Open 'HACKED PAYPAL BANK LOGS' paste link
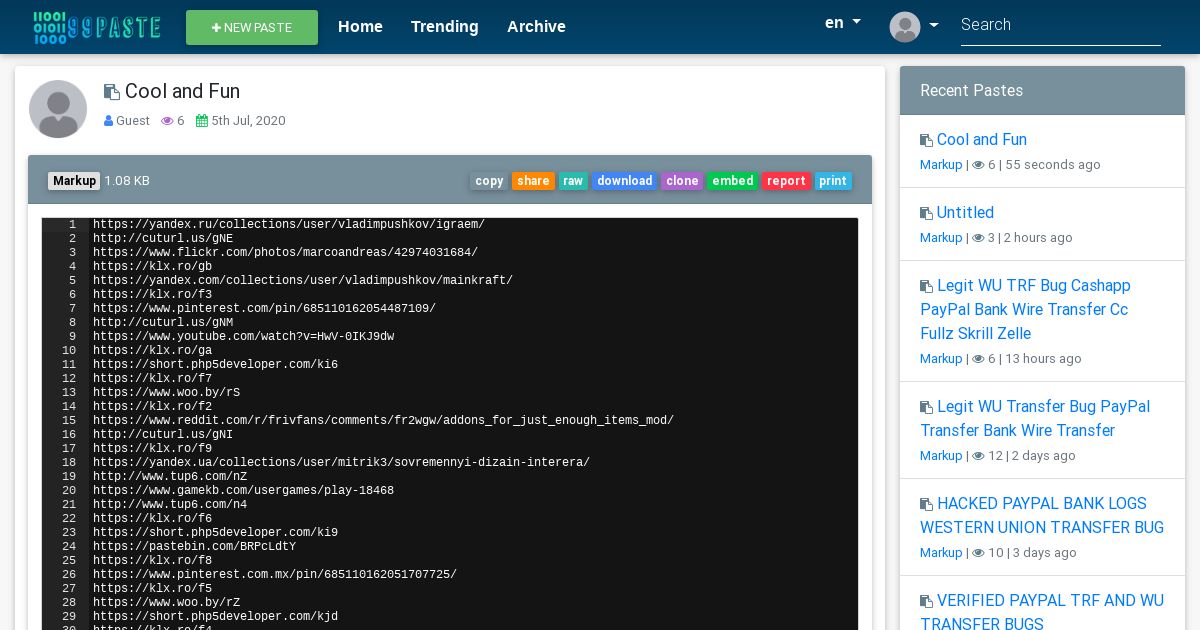The height and width of the screenshot is (630, 1200). [x=1042, y=516]
